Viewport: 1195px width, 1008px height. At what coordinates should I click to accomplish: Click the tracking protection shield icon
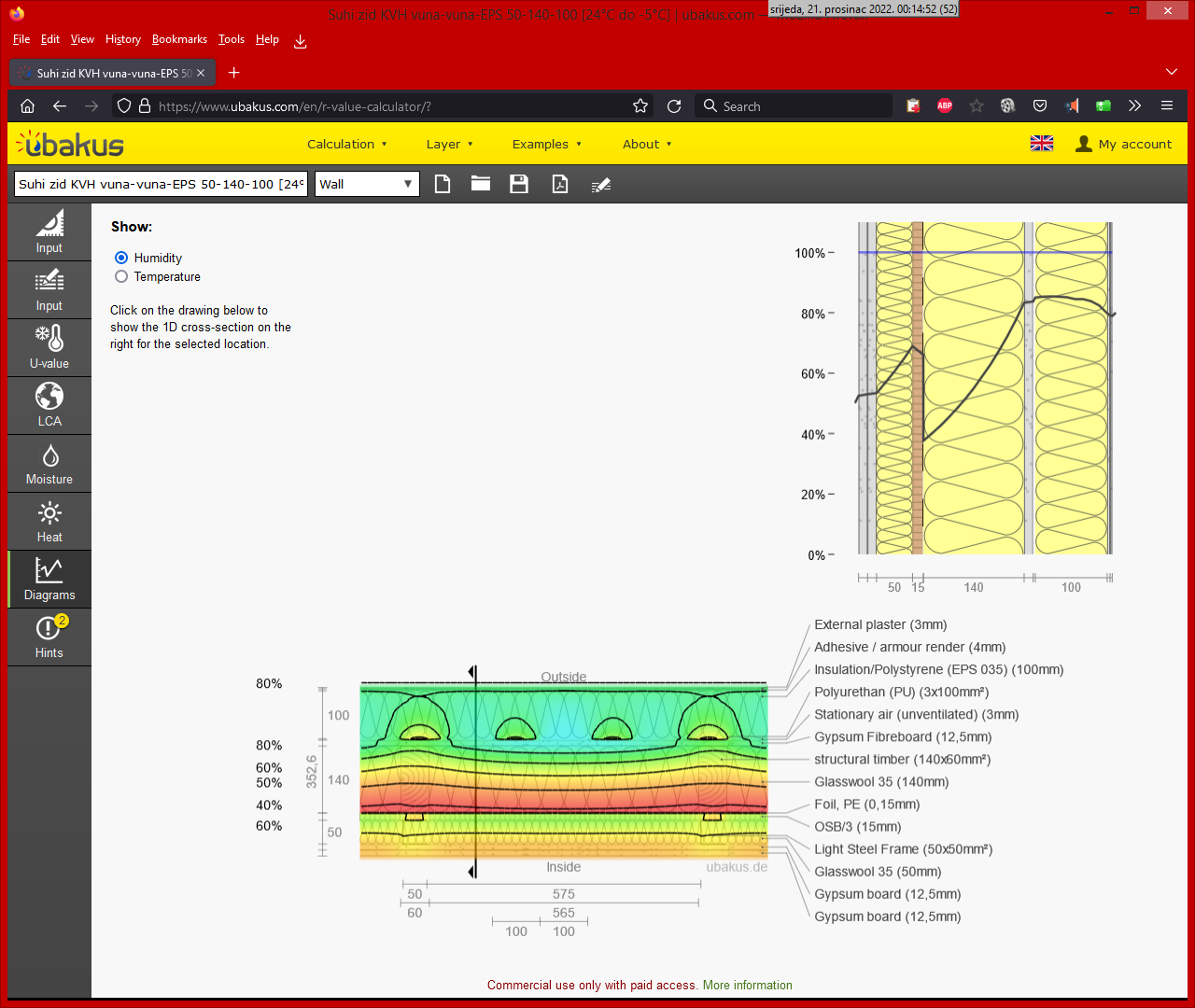coord(124,106)
